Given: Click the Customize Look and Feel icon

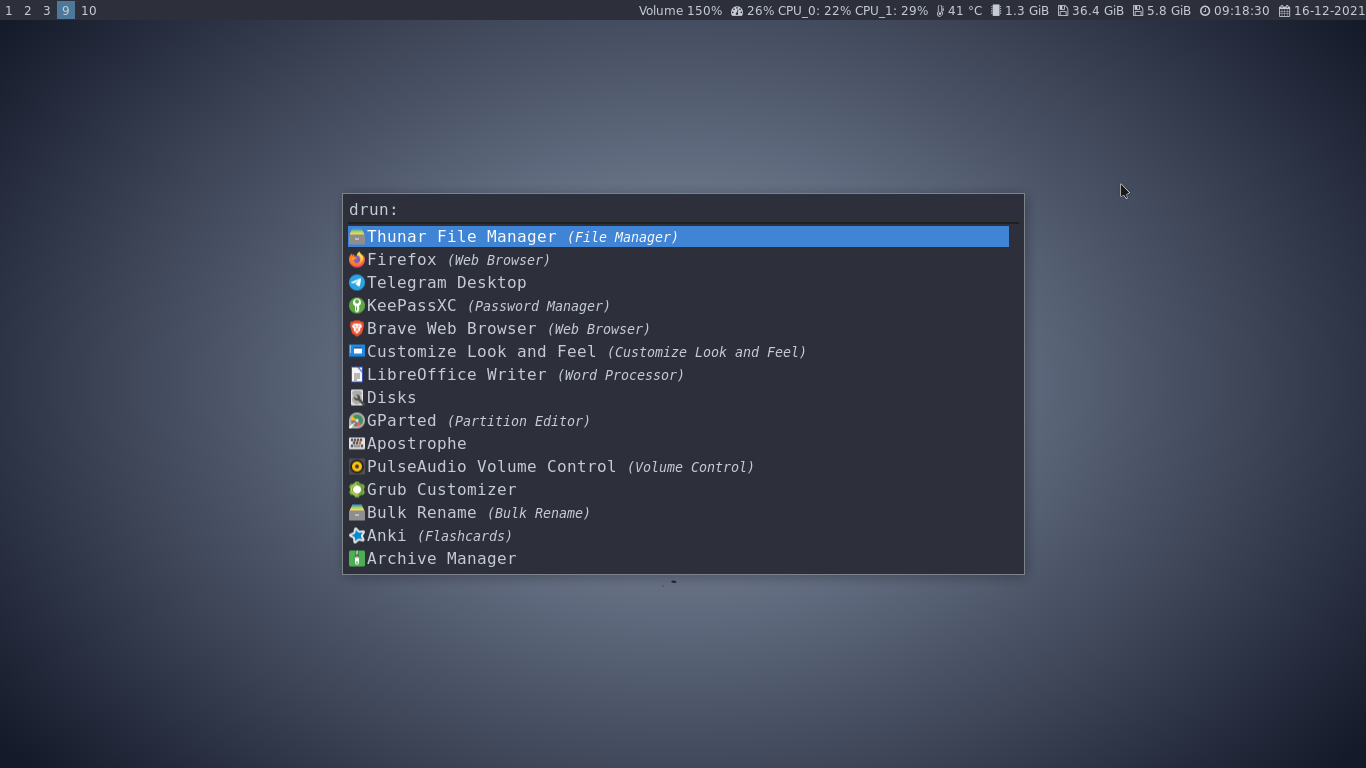Looking at the screenshot, I should click(x=357, y=352).
